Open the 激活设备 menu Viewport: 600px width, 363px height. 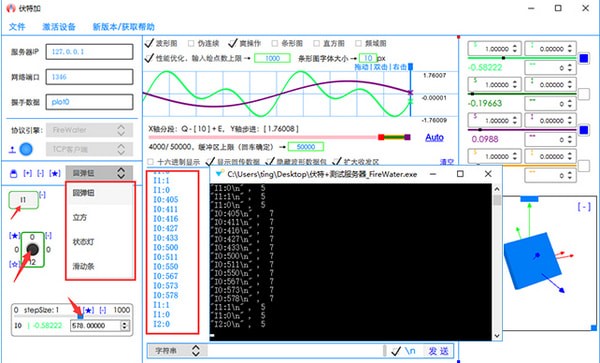point(59,27)
